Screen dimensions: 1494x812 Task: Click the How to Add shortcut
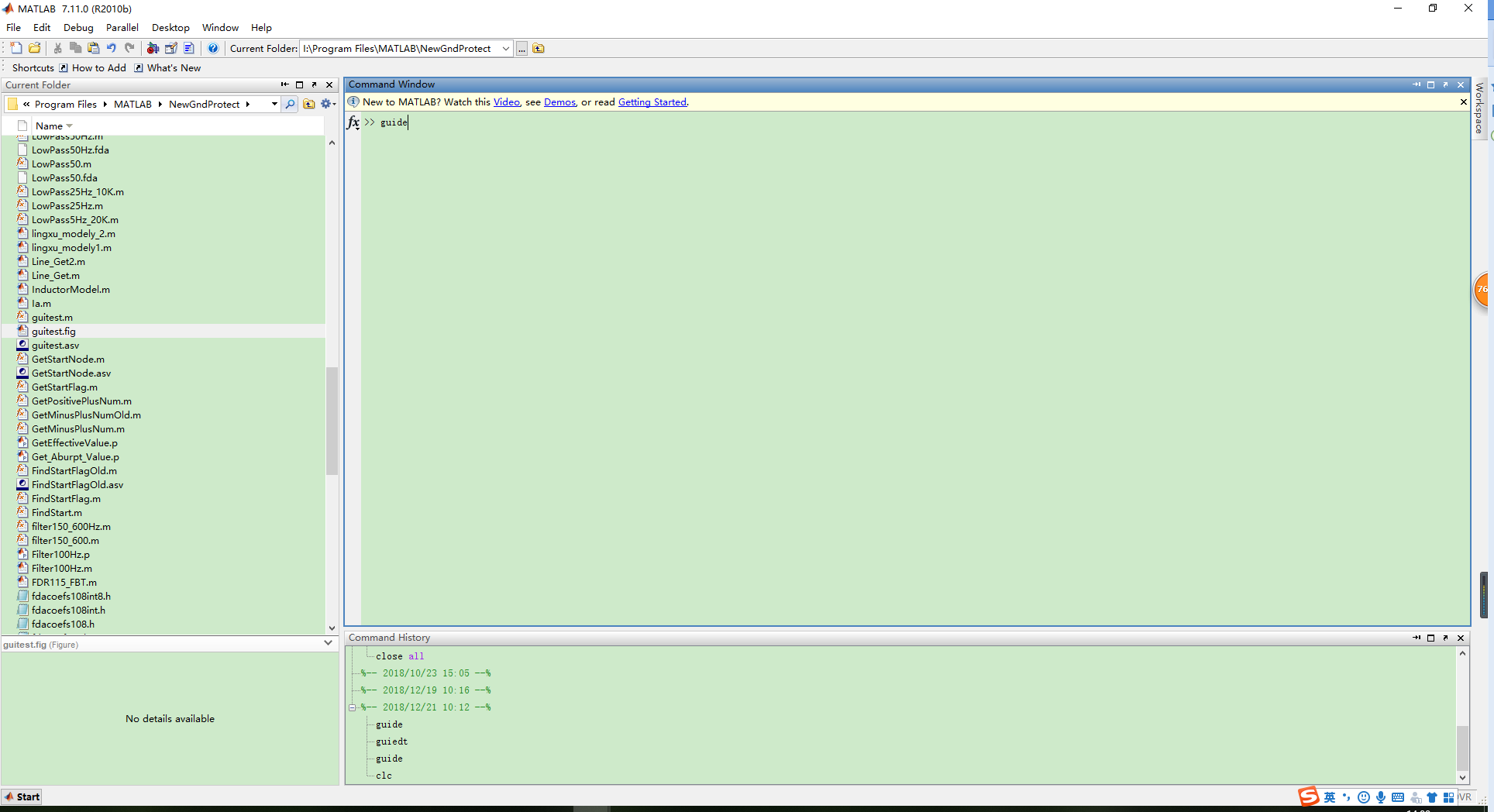[92, 68]
